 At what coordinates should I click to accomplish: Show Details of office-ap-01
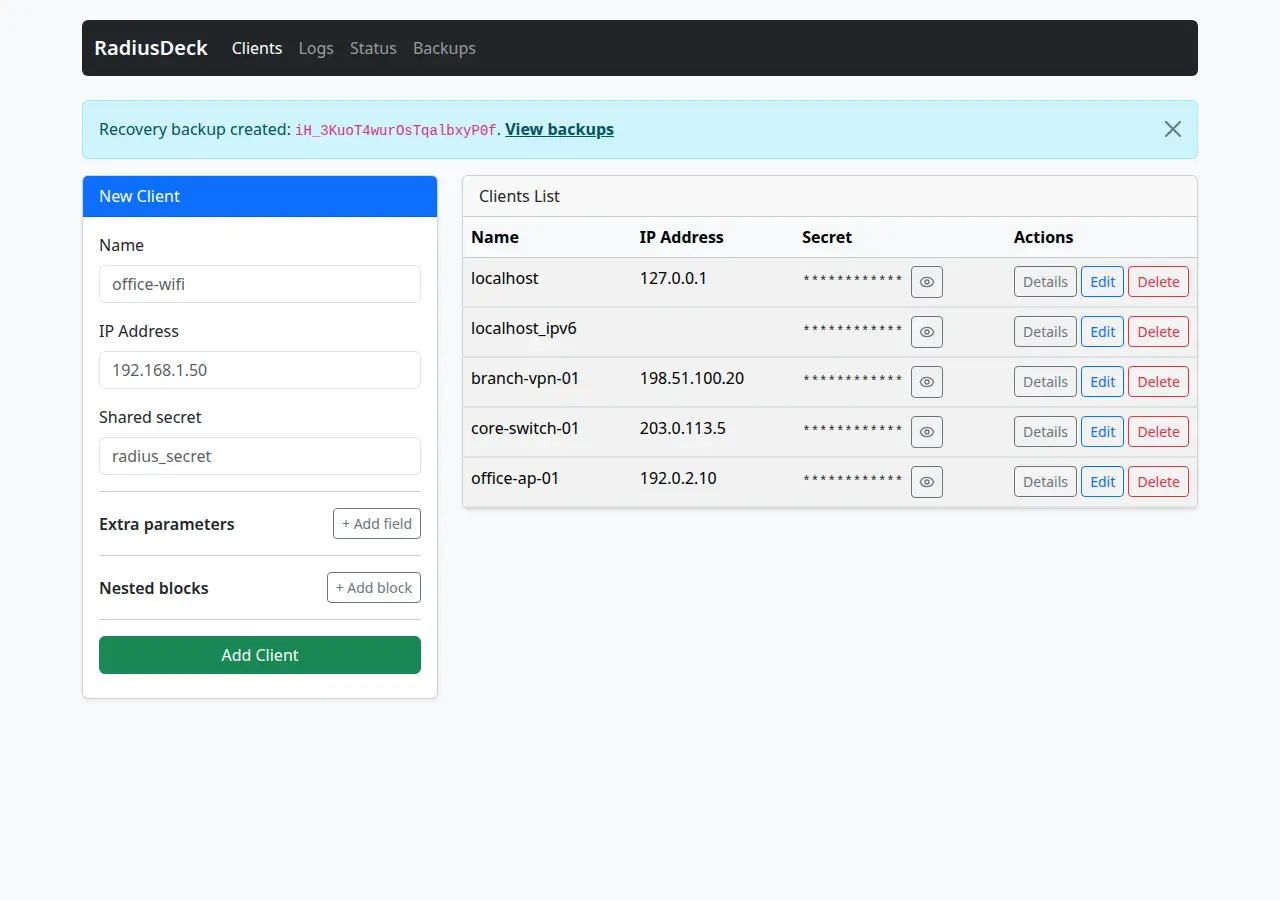coord(1045,482)
